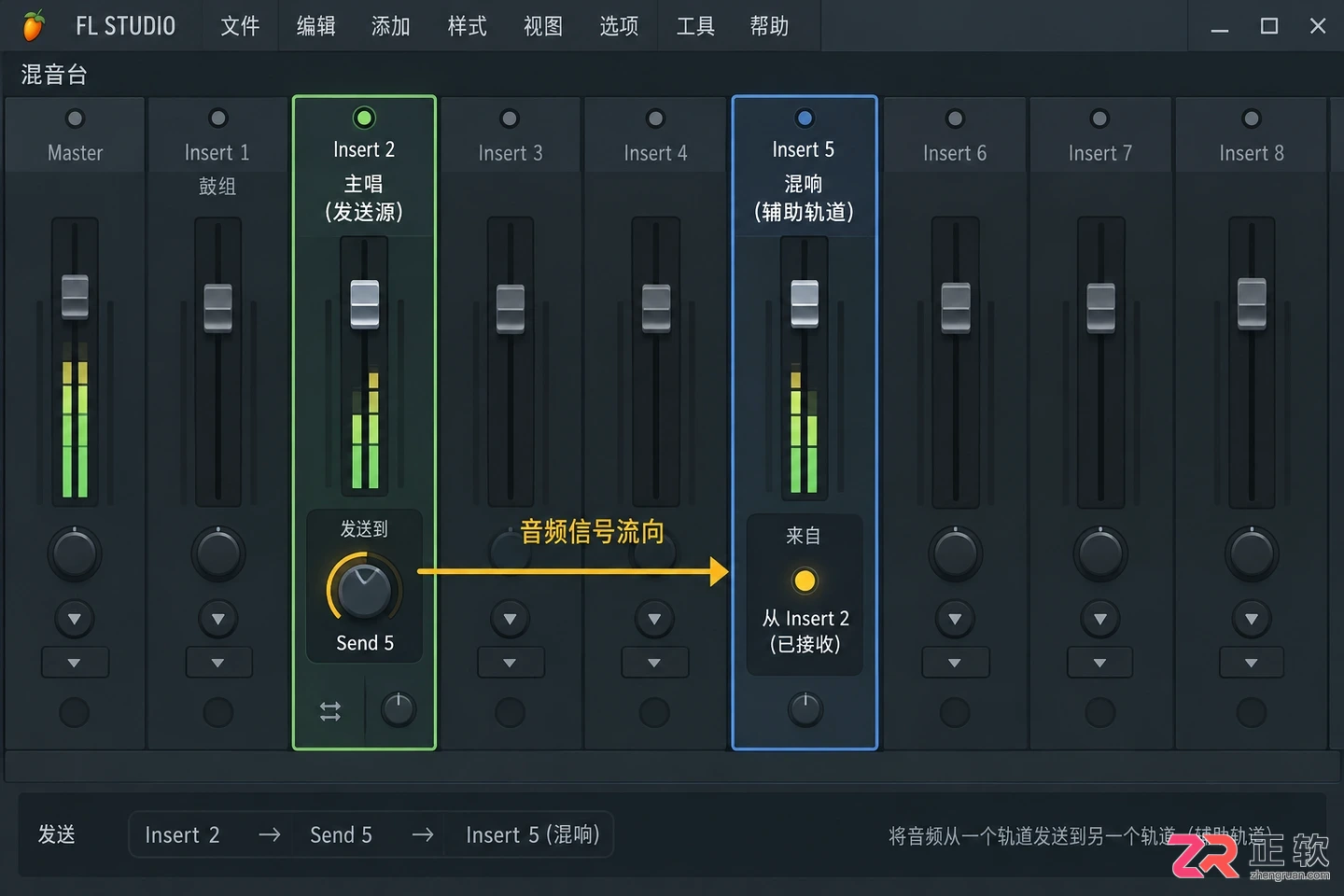This screenshot has width=1344, height=896.
Task: Click the Insert 8 pan knob
Action: tap(1252, 553)
